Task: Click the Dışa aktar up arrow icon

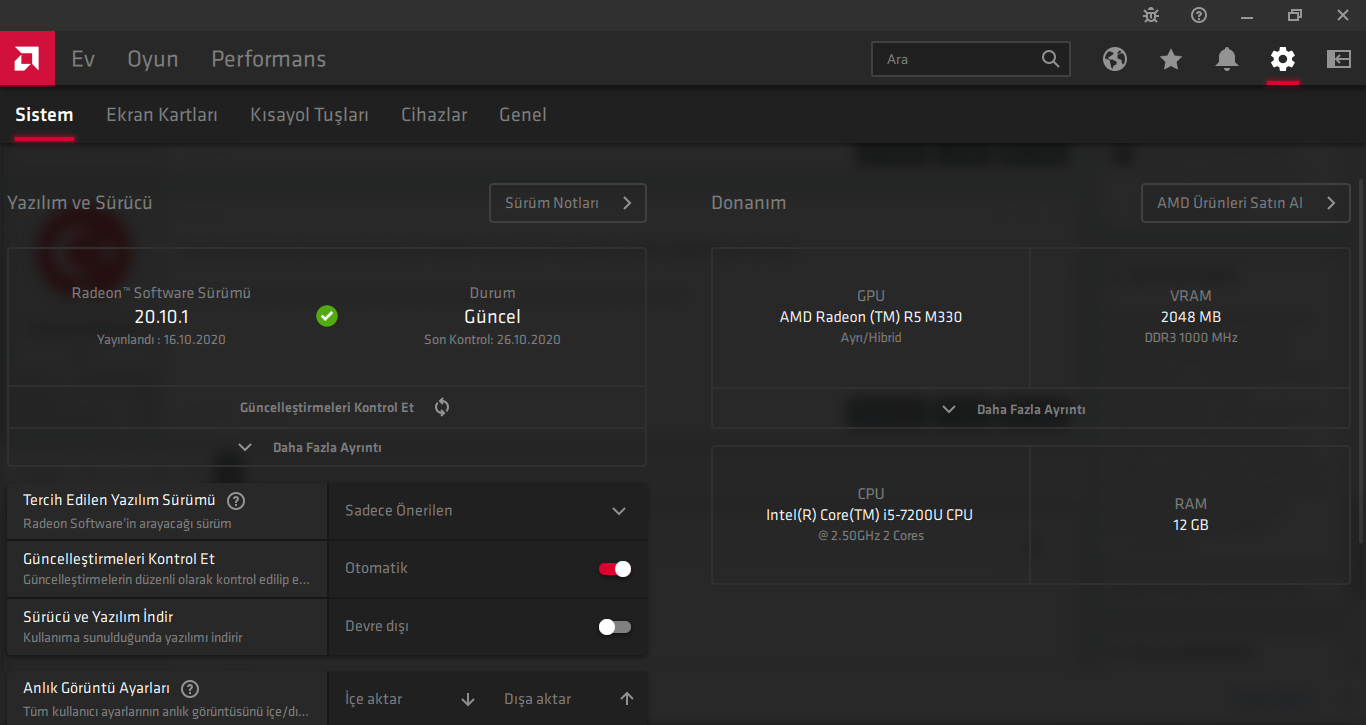Action: (x=627, y=699)
